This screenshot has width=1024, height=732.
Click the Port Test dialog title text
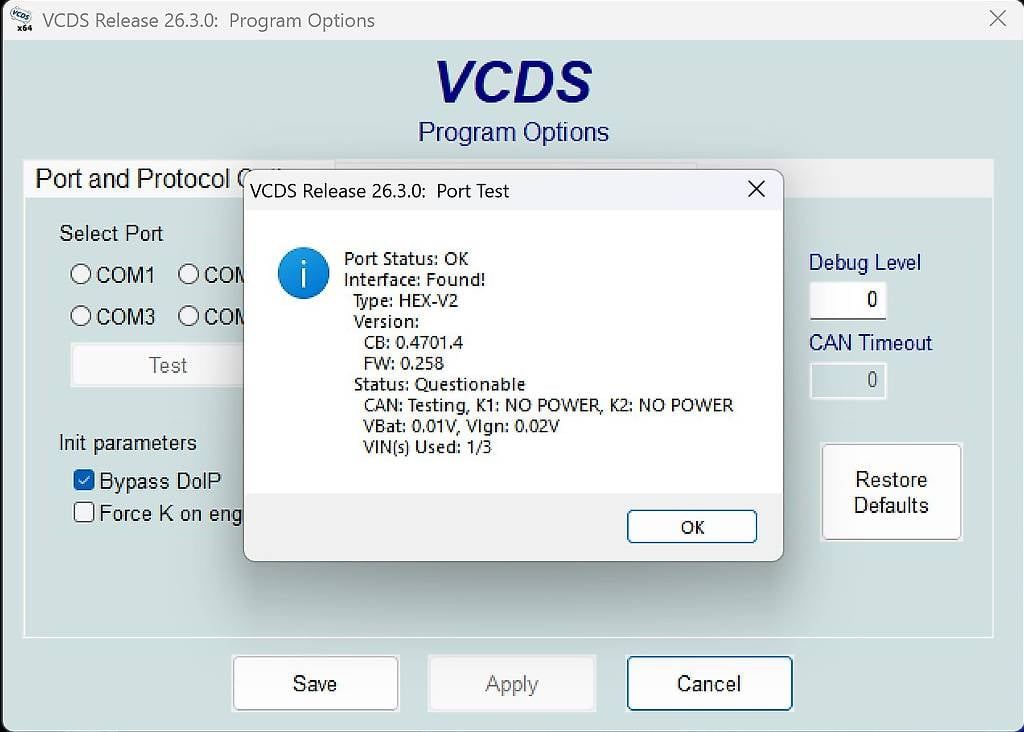tap(379, 191)
